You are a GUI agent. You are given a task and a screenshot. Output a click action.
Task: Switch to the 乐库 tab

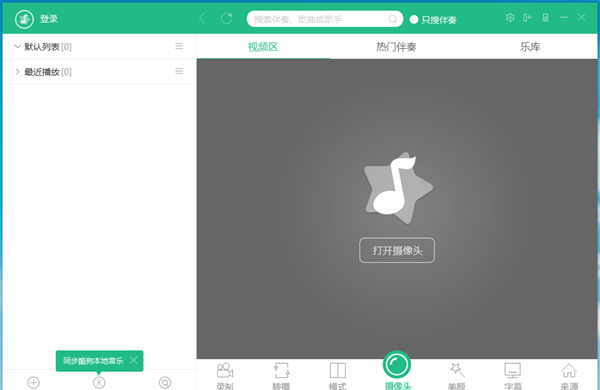point(530,47)
